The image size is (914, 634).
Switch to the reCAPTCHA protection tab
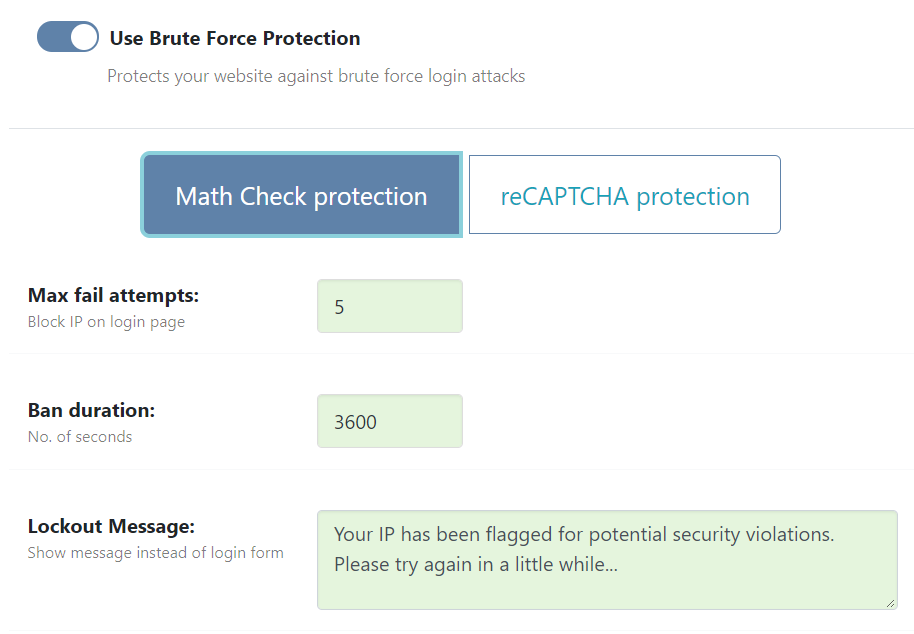pos(624,195)
